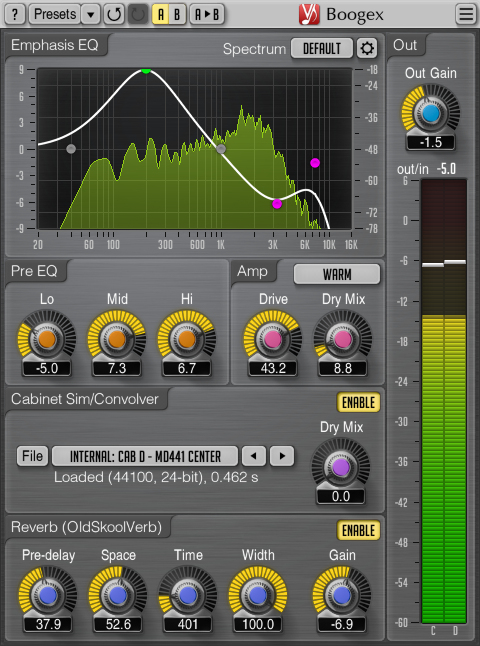Open the Presets menu
Image resolution: width=480 pixels, height=646 pixels.
pyautogui.click(x=54, y=14)
